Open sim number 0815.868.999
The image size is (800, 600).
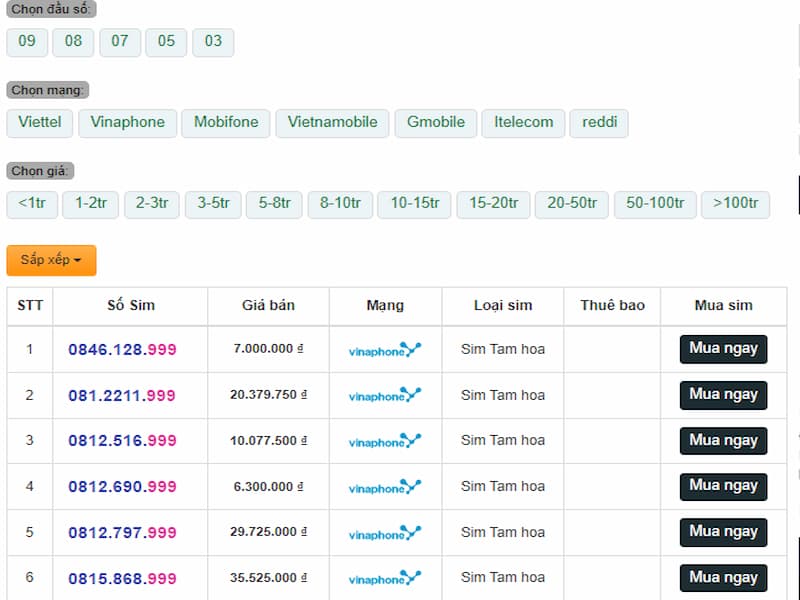click(x=122, y=579)
